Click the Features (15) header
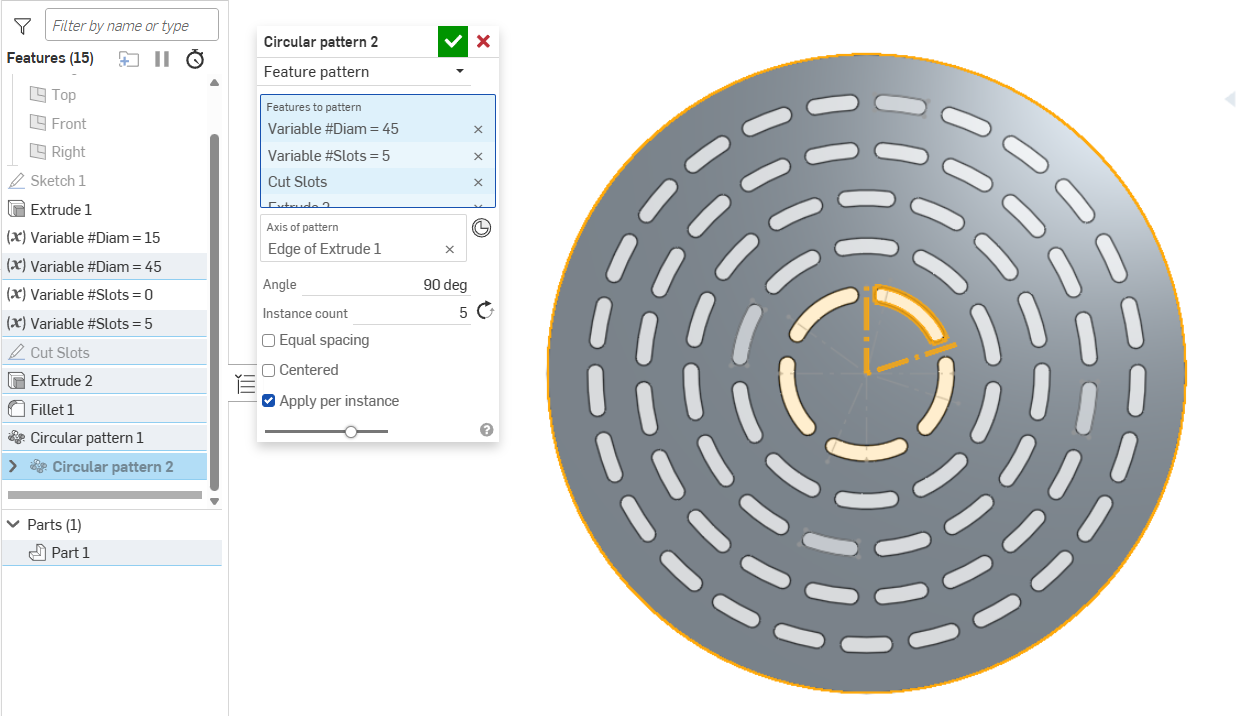 coord(50,58)
